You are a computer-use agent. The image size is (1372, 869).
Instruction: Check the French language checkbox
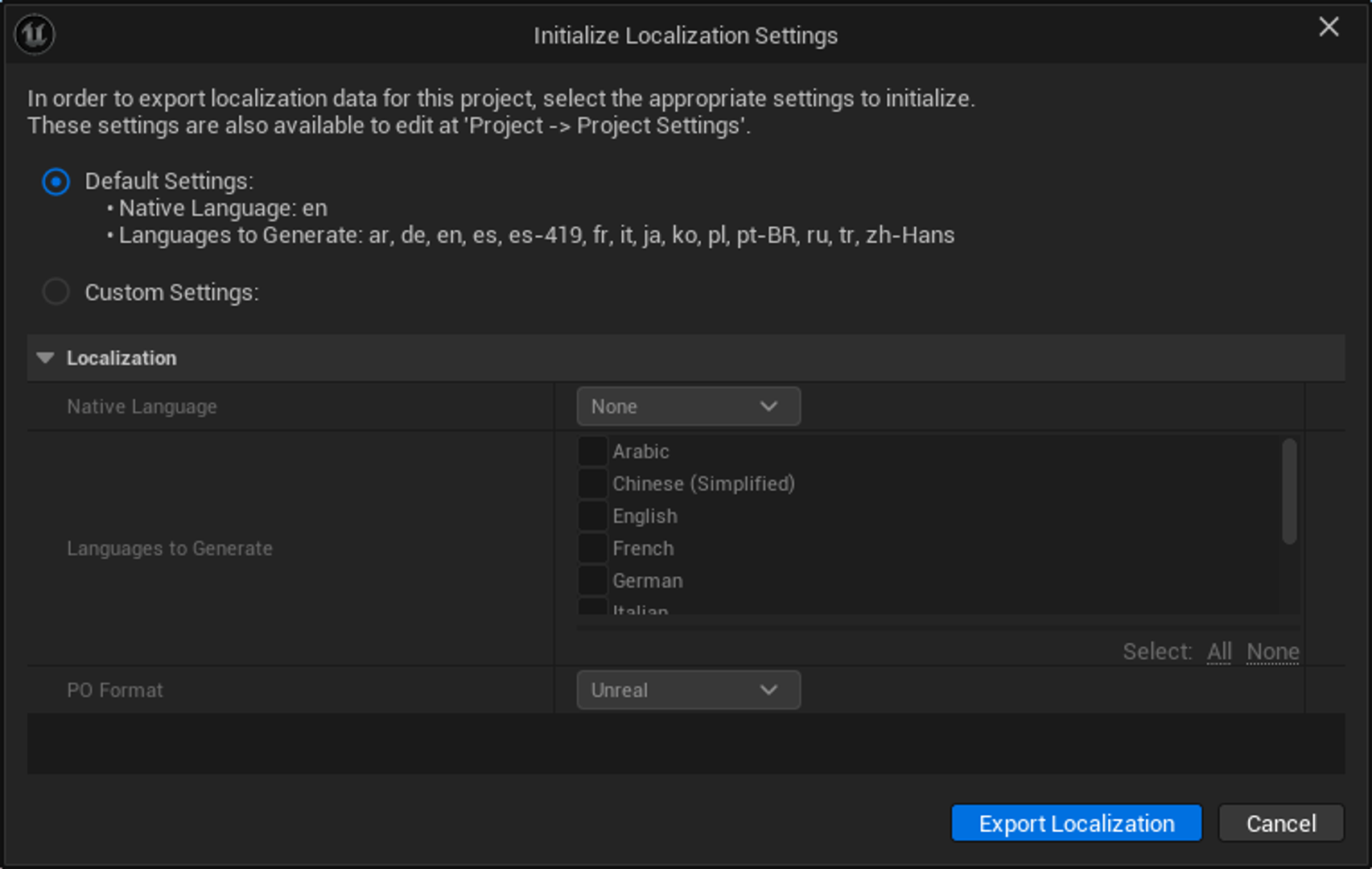pos(593,548)
